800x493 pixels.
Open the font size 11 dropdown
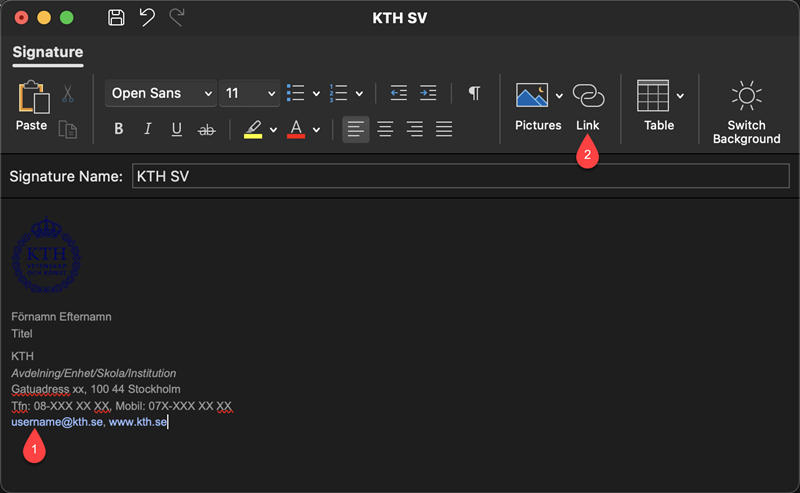249,93
